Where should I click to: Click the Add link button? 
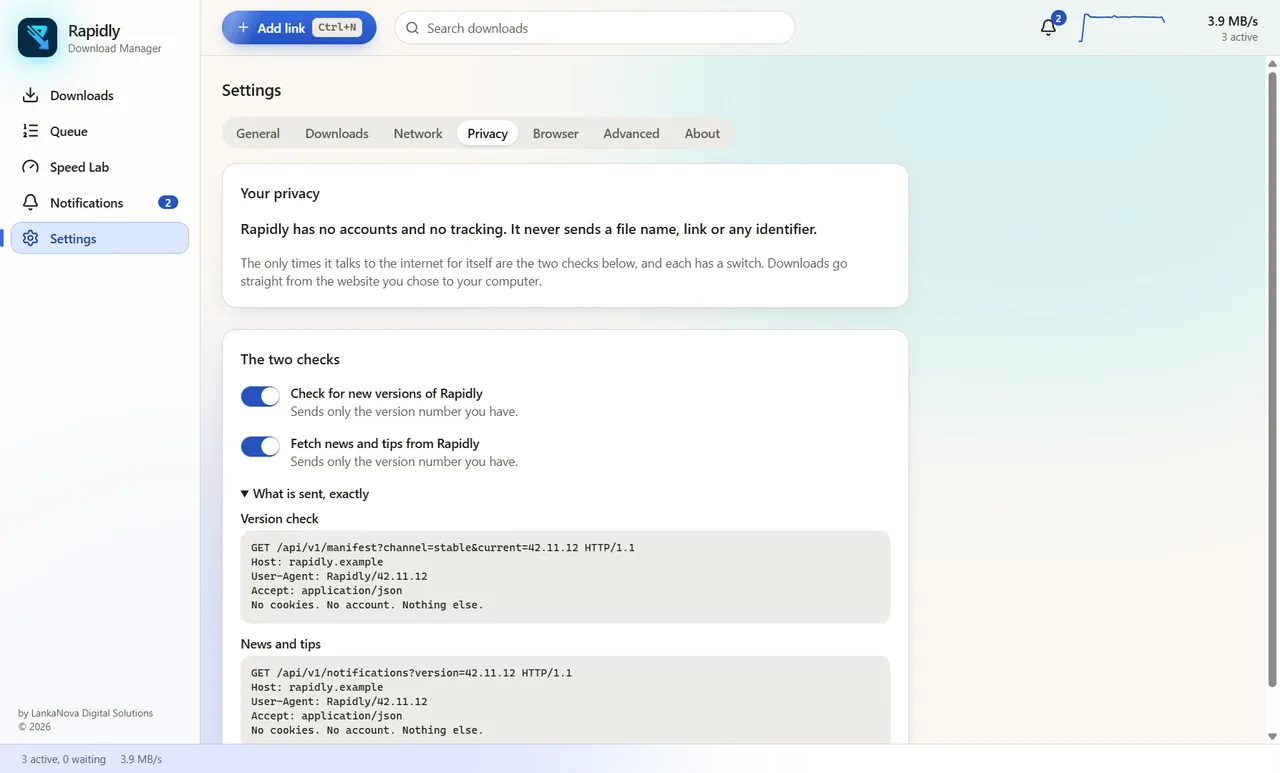299,28
